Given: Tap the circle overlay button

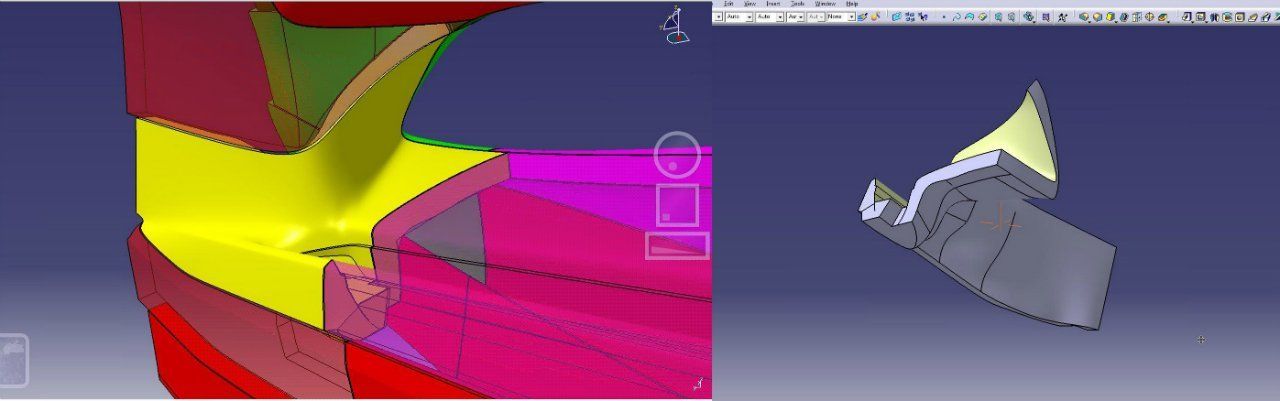Looking at the screenshot, I should (x=676, y=155).
